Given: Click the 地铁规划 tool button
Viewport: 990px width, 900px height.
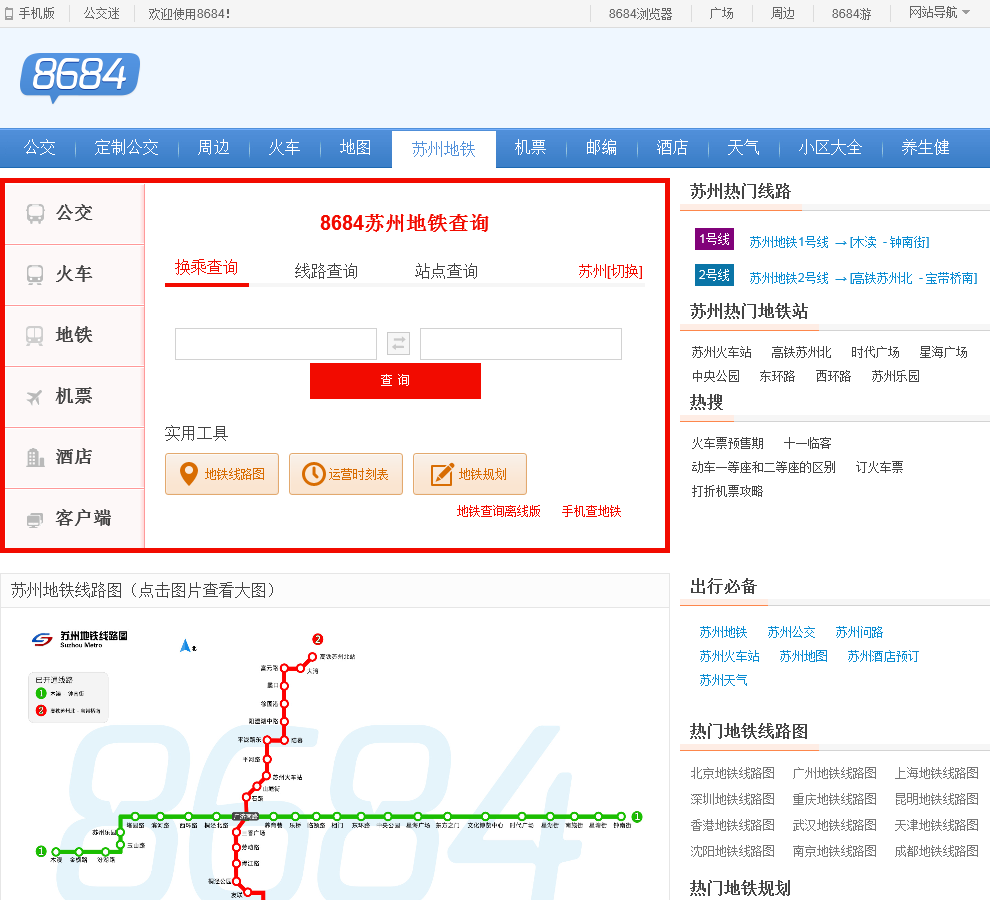Looking at the screenshot, I should (470, 474).
